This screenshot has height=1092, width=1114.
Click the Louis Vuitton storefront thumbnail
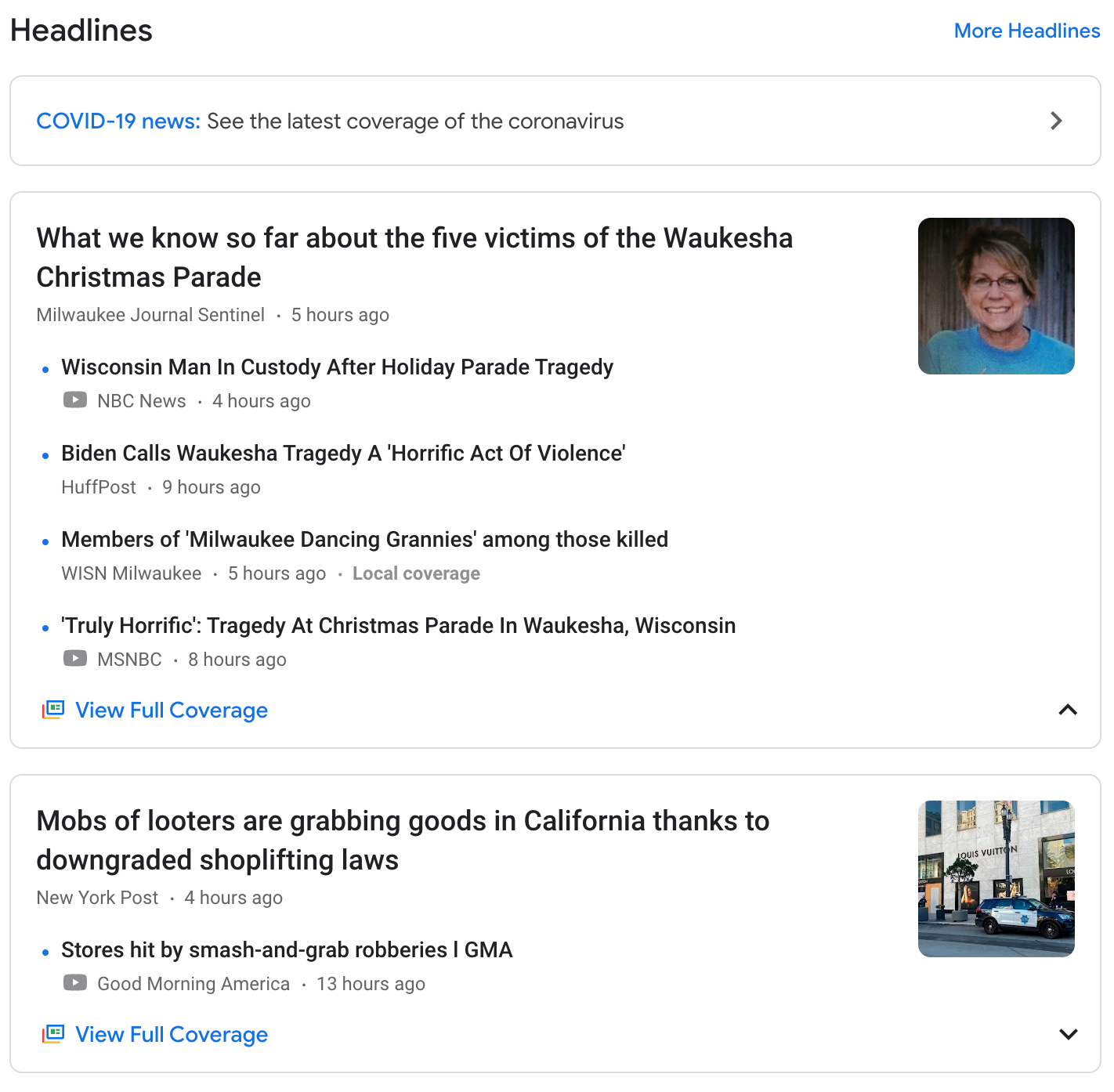point(996,879)
